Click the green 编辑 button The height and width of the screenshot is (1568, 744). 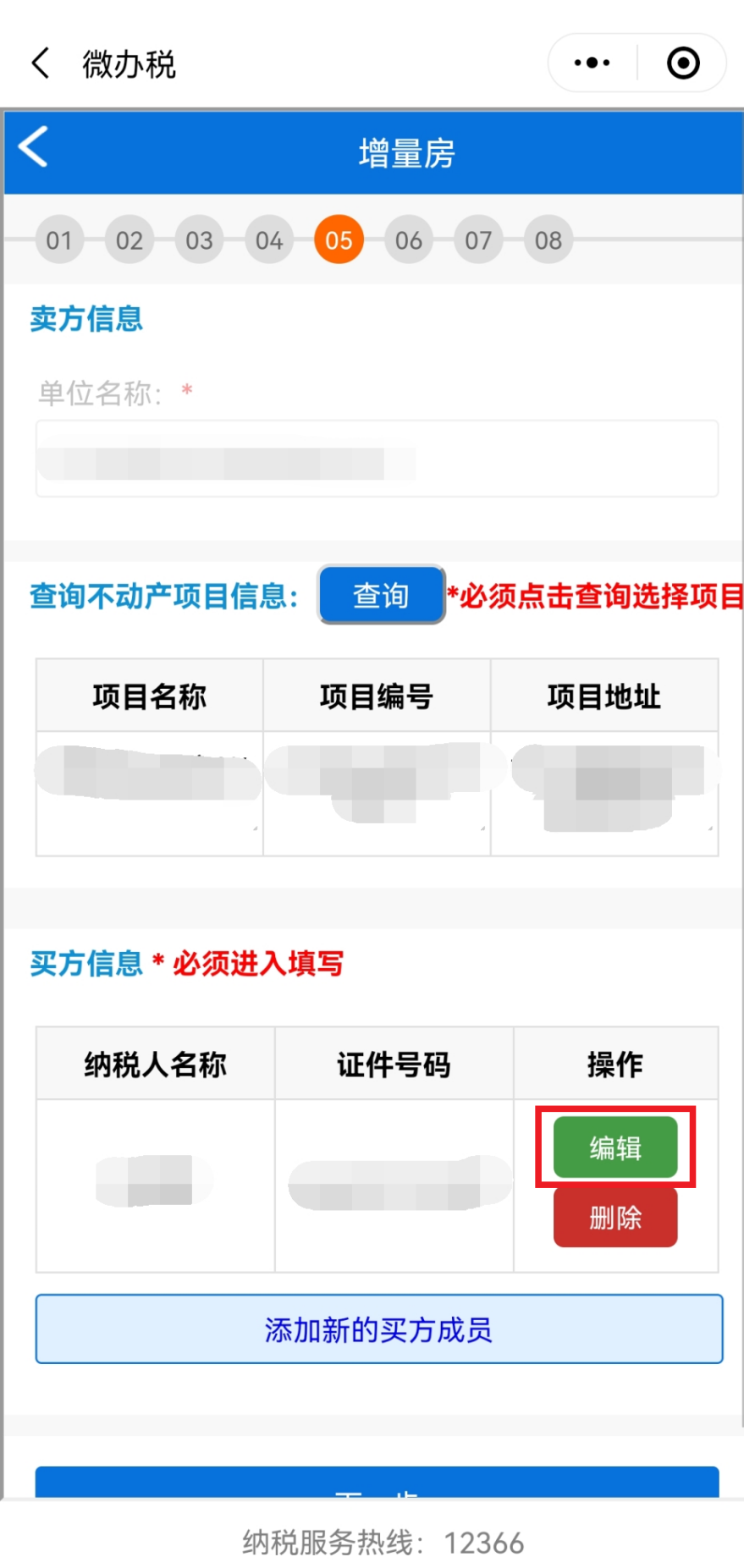point(615,1147)
